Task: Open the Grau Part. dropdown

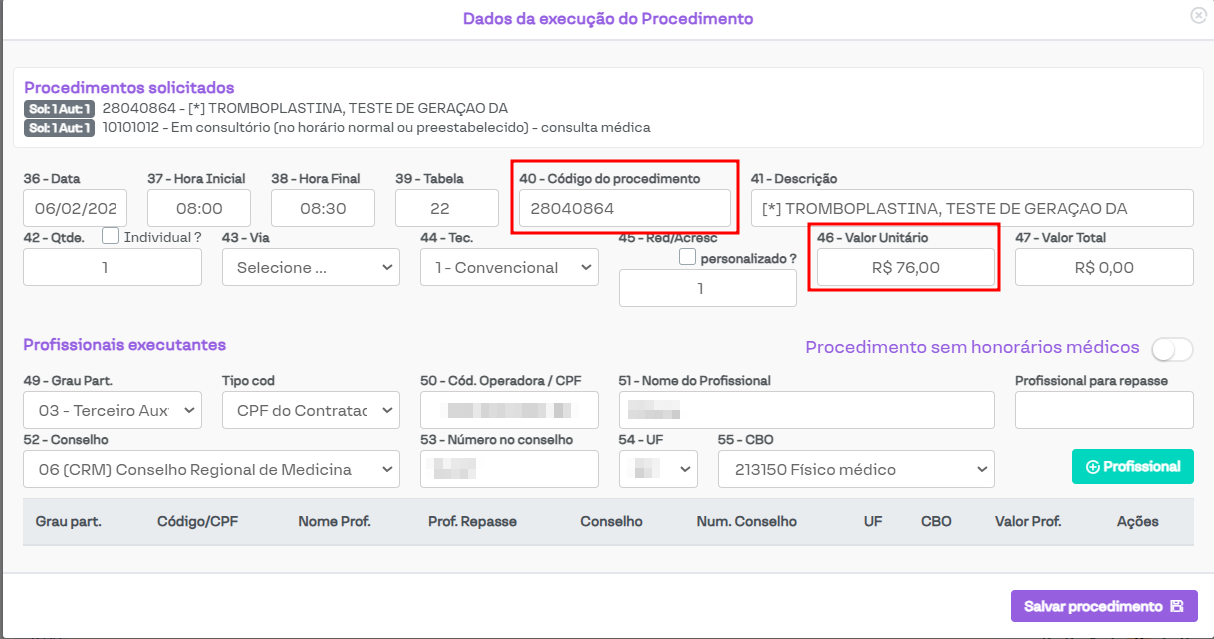Action: coord(112,410)
